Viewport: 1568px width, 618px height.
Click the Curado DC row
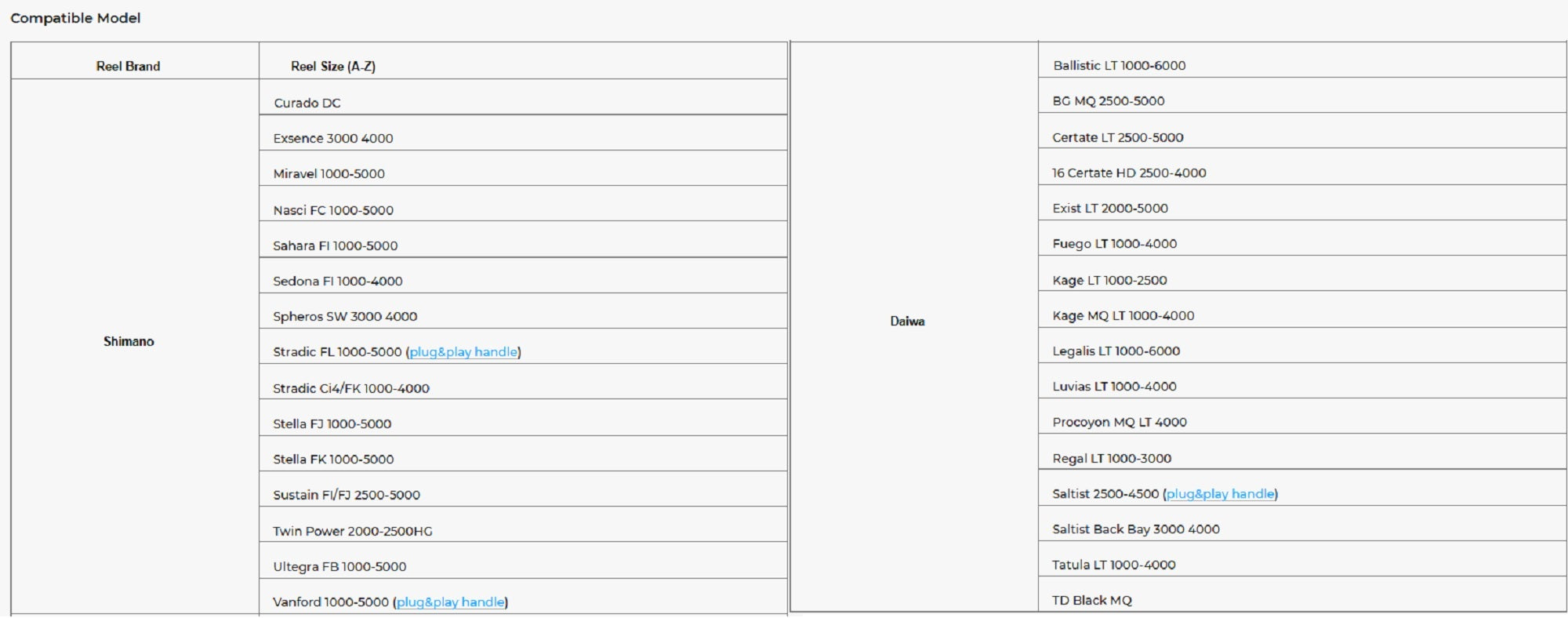click(x=307, y=104)
